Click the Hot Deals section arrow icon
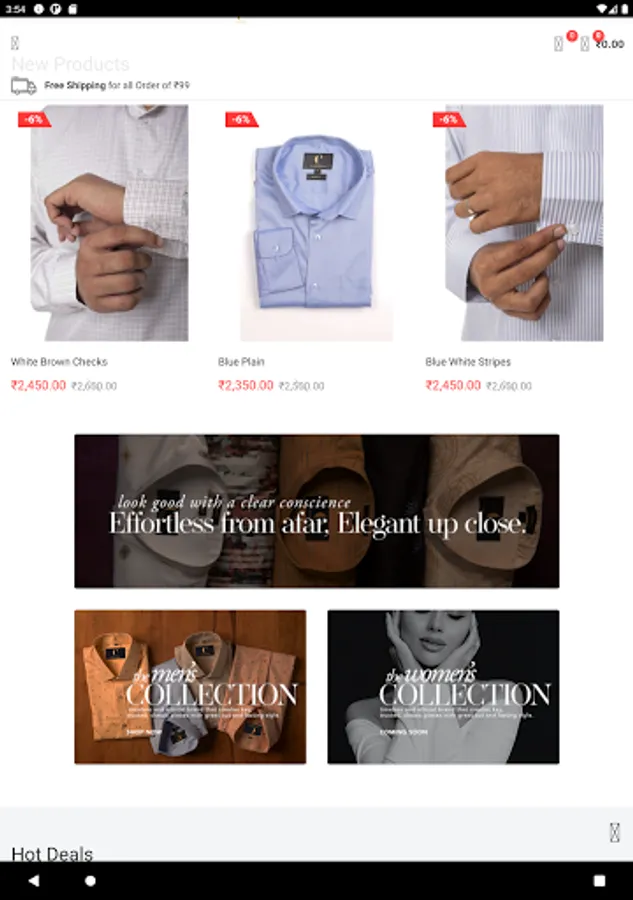The width and height of the screenshot is (633, 900). (x=615, y=832)
